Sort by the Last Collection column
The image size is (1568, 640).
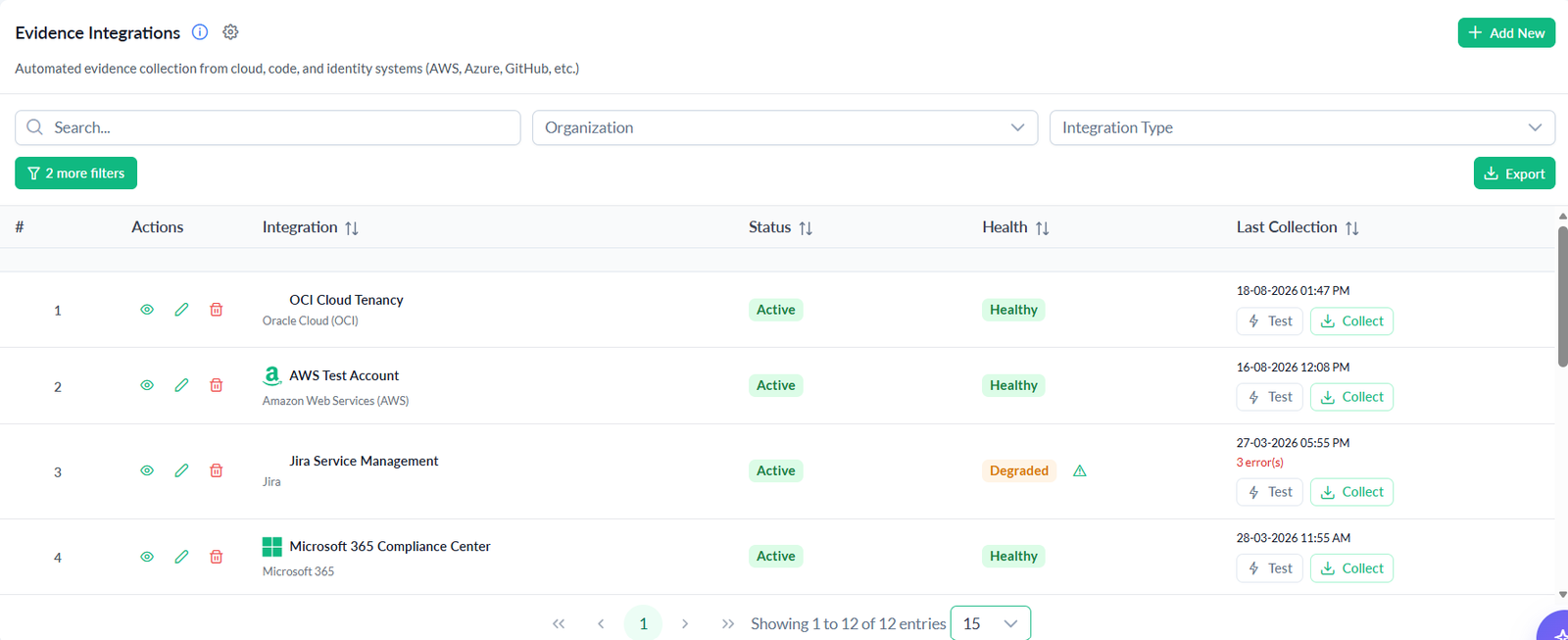click(x=1352, y=227)
